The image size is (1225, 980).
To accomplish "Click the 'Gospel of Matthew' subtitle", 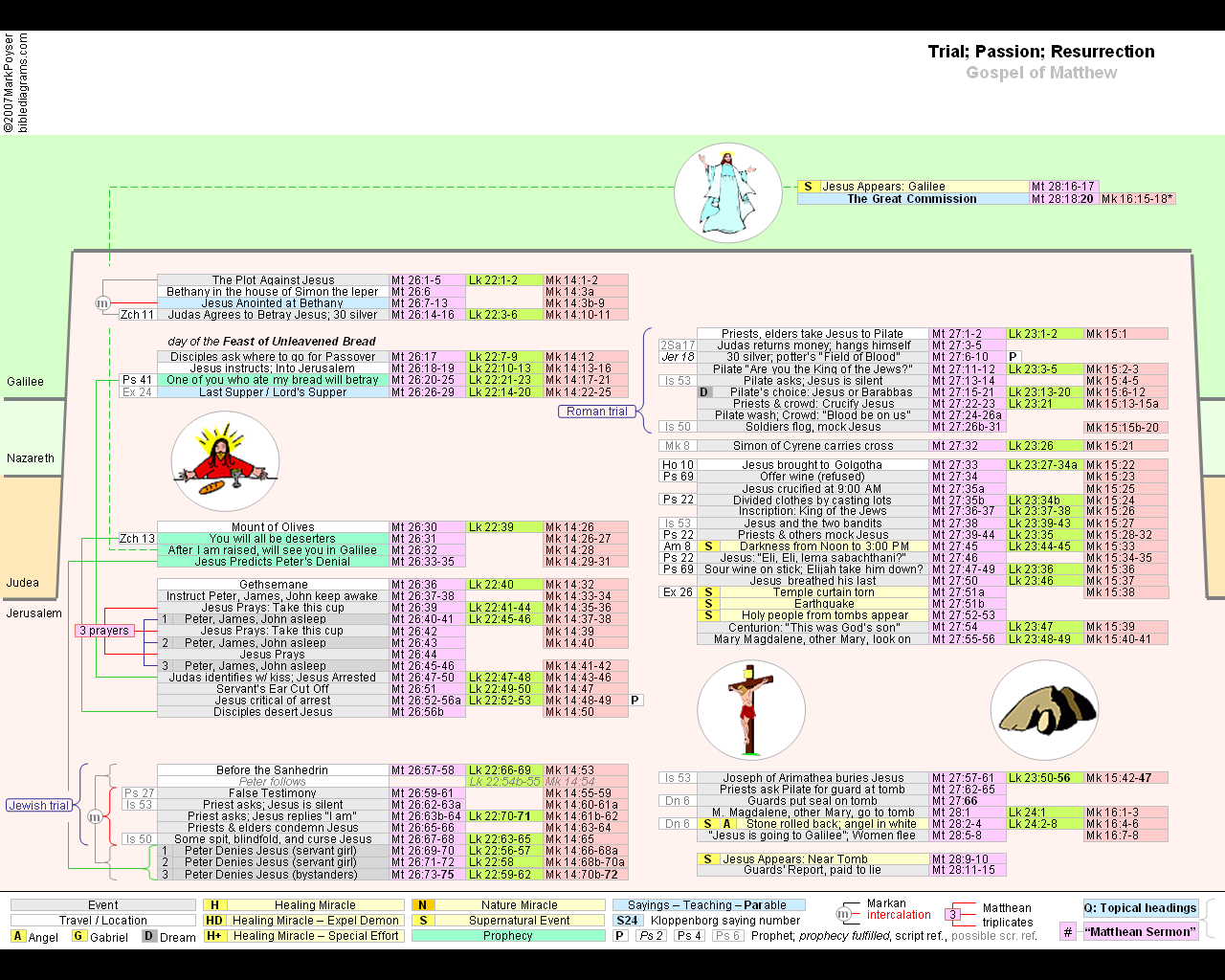I will (x=1041, y=73).
